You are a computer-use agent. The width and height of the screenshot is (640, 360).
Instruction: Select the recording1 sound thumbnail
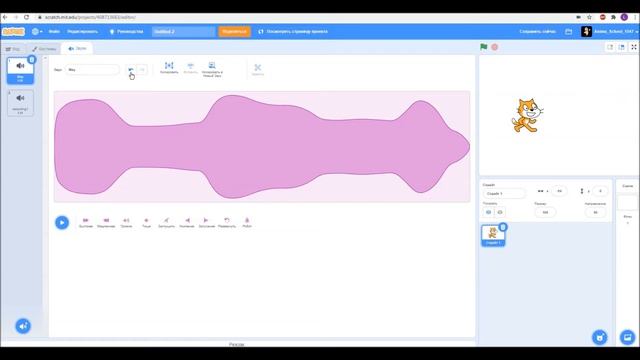tap(20, 103)
